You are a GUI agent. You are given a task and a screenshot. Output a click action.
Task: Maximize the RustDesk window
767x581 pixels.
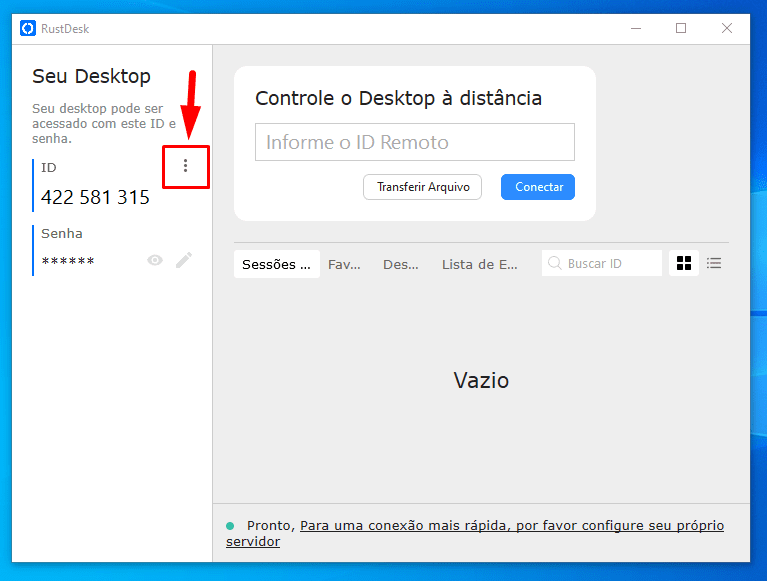click(681, 28)
